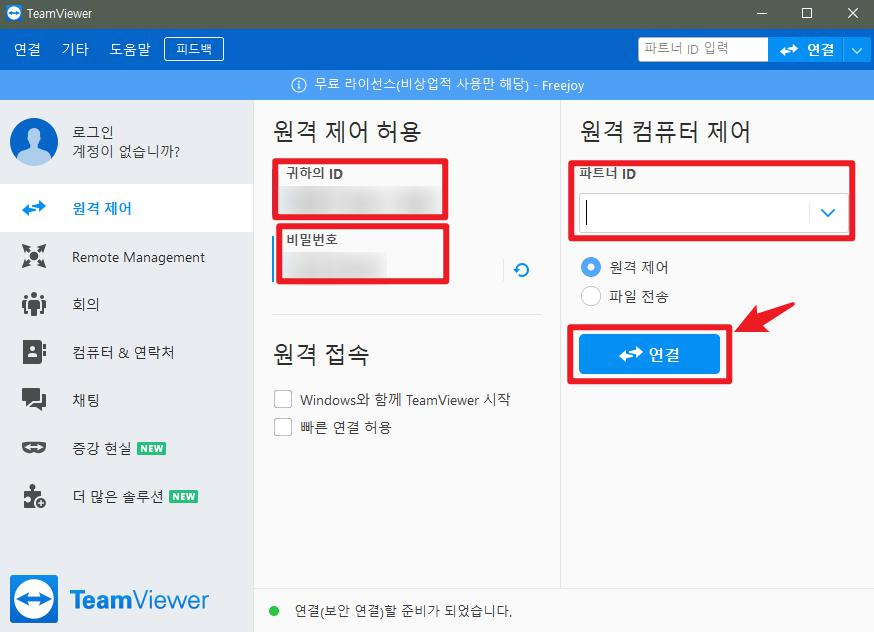The image size is (874, 632).
Task: Enable 빠른 연결 허용 checkbox
Action: [x=283, y=427]
